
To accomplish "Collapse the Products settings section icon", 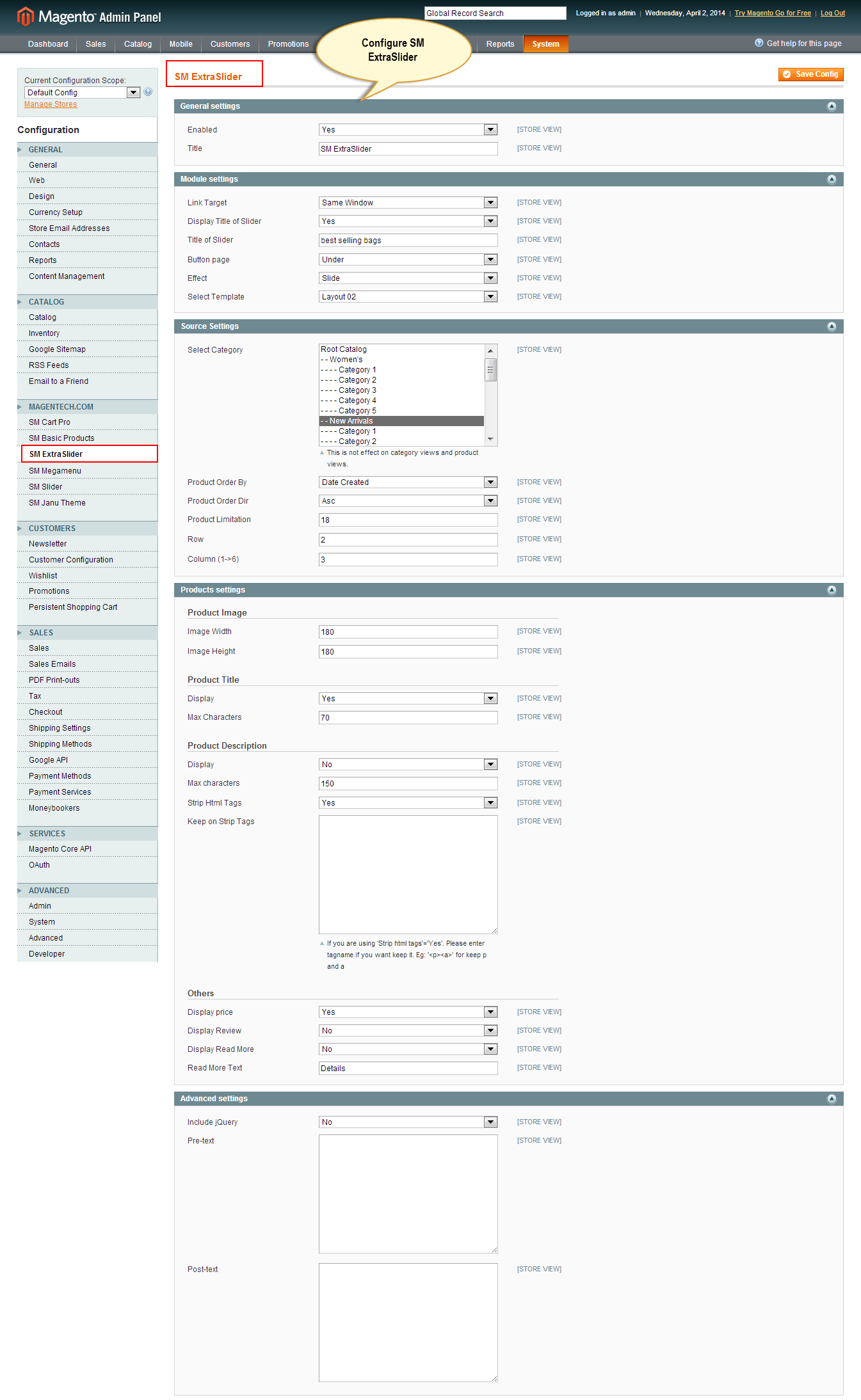I will pos(832,590).
